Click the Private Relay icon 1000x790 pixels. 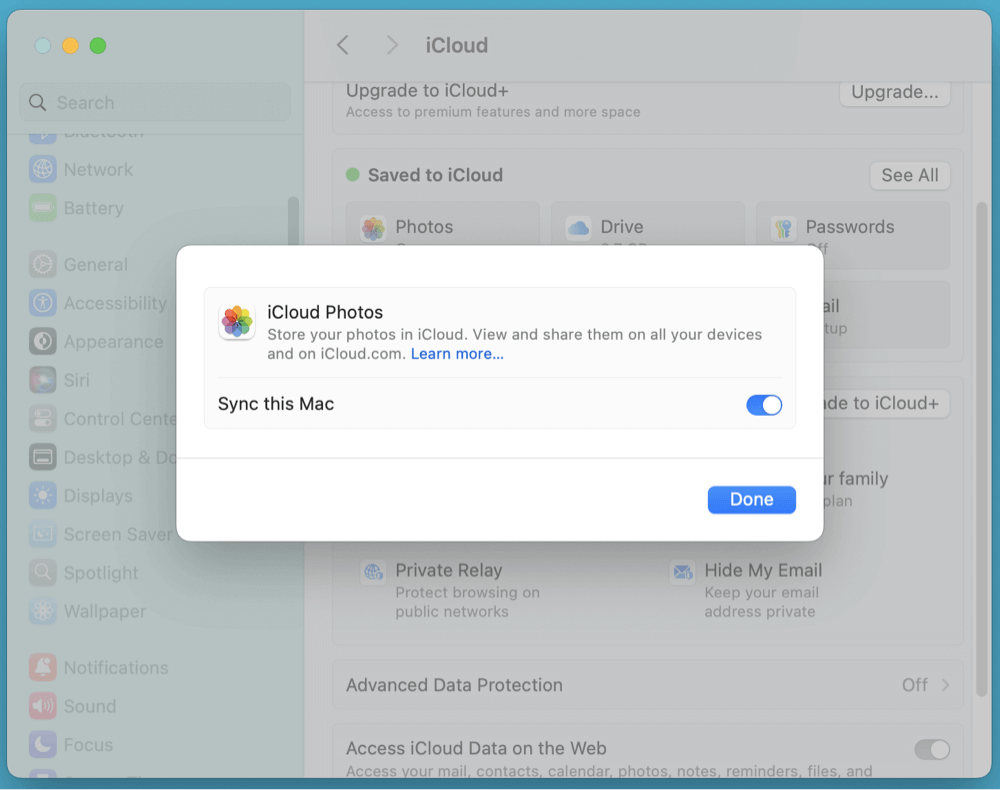374,572
